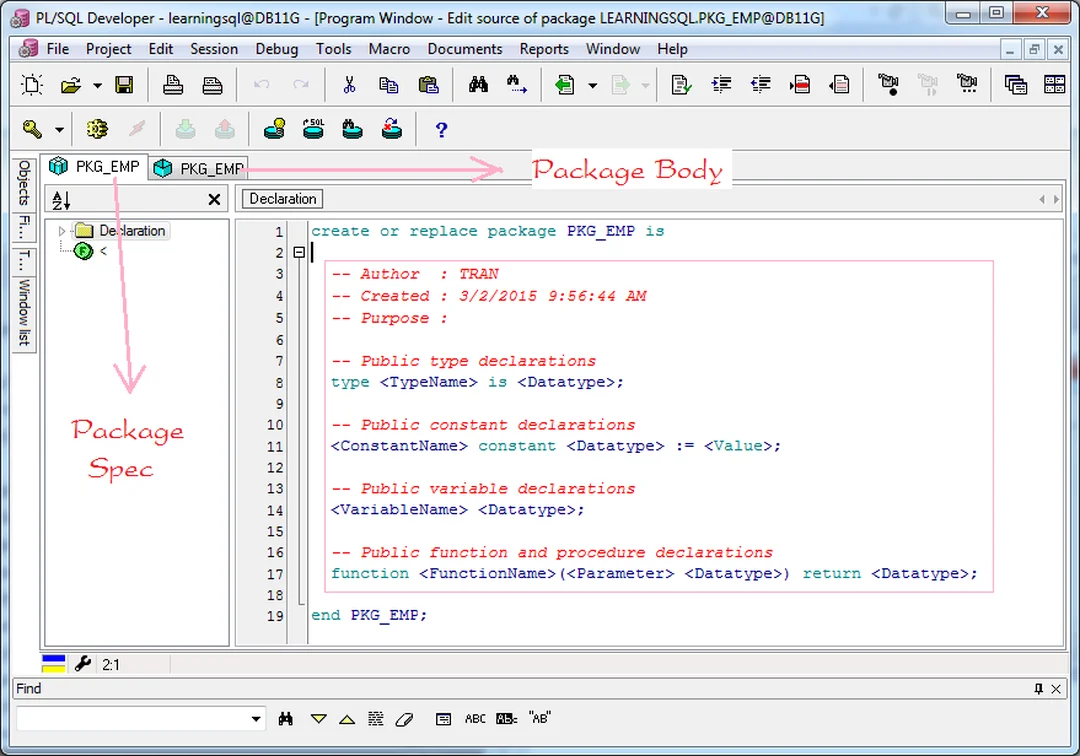
Task: Open the Macro menu
Action: pos(389,49)
